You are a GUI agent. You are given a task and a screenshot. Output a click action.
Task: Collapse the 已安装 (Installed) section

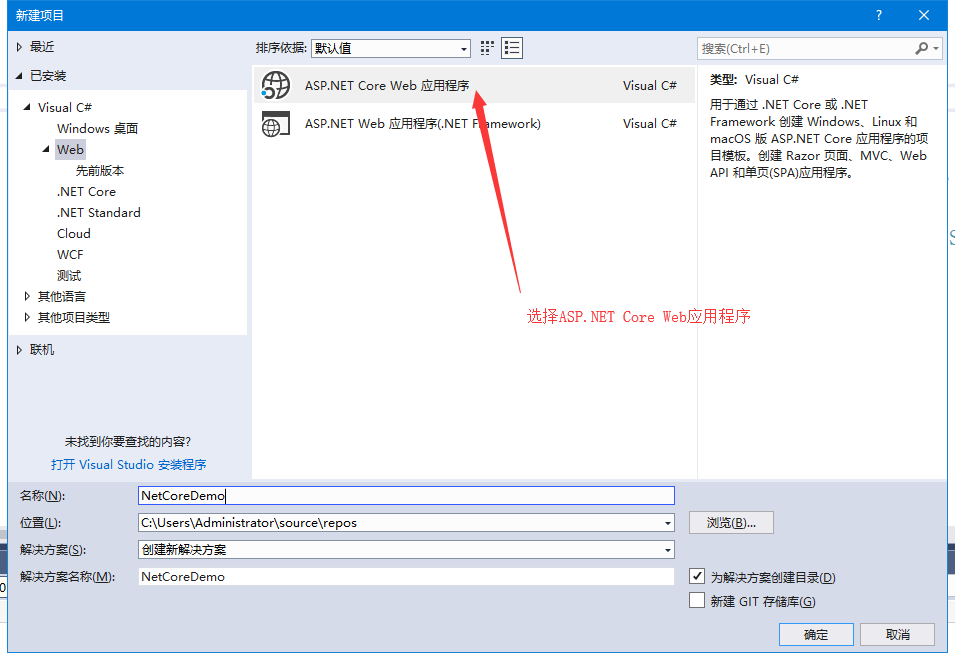coord(19,76)
